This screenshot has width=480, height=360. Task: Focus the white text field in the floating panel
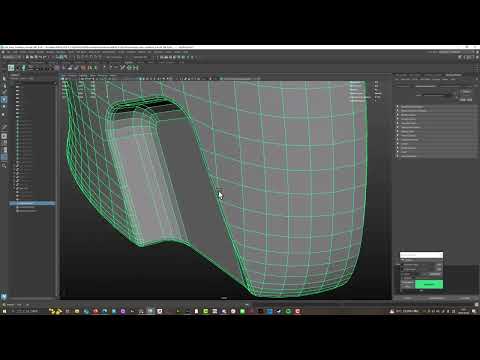point(421,255)
